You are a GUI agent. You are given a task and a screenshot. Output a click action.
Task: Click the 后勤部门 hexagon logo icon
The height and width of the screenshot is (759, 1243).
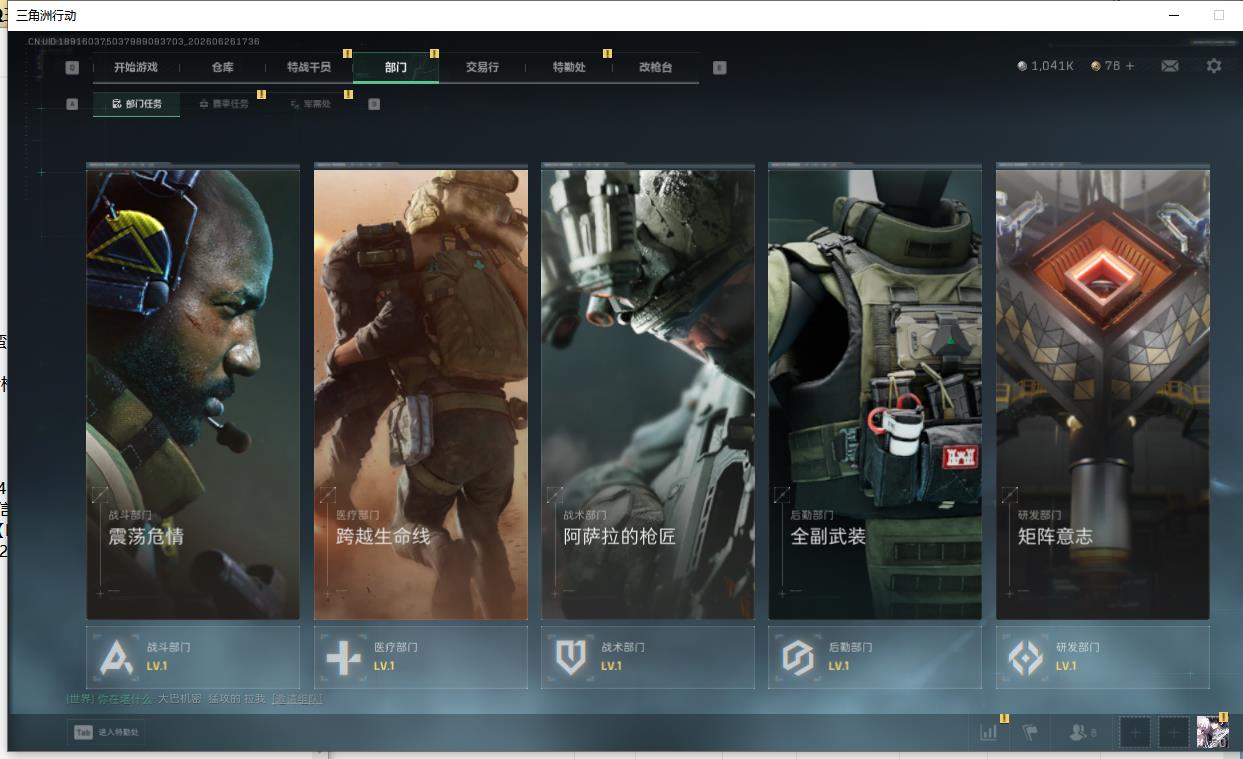[x=798, y=657]
